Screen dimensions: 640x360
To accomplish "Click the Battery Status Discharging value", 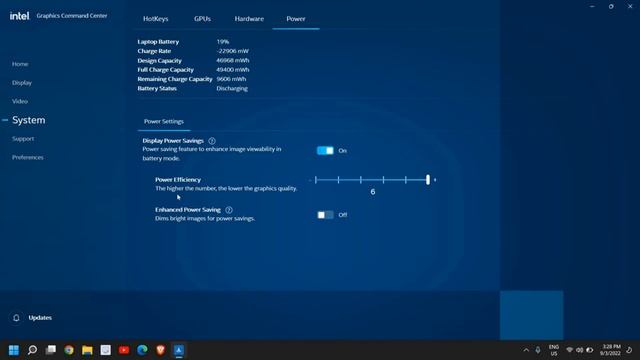I will point(232,89).
